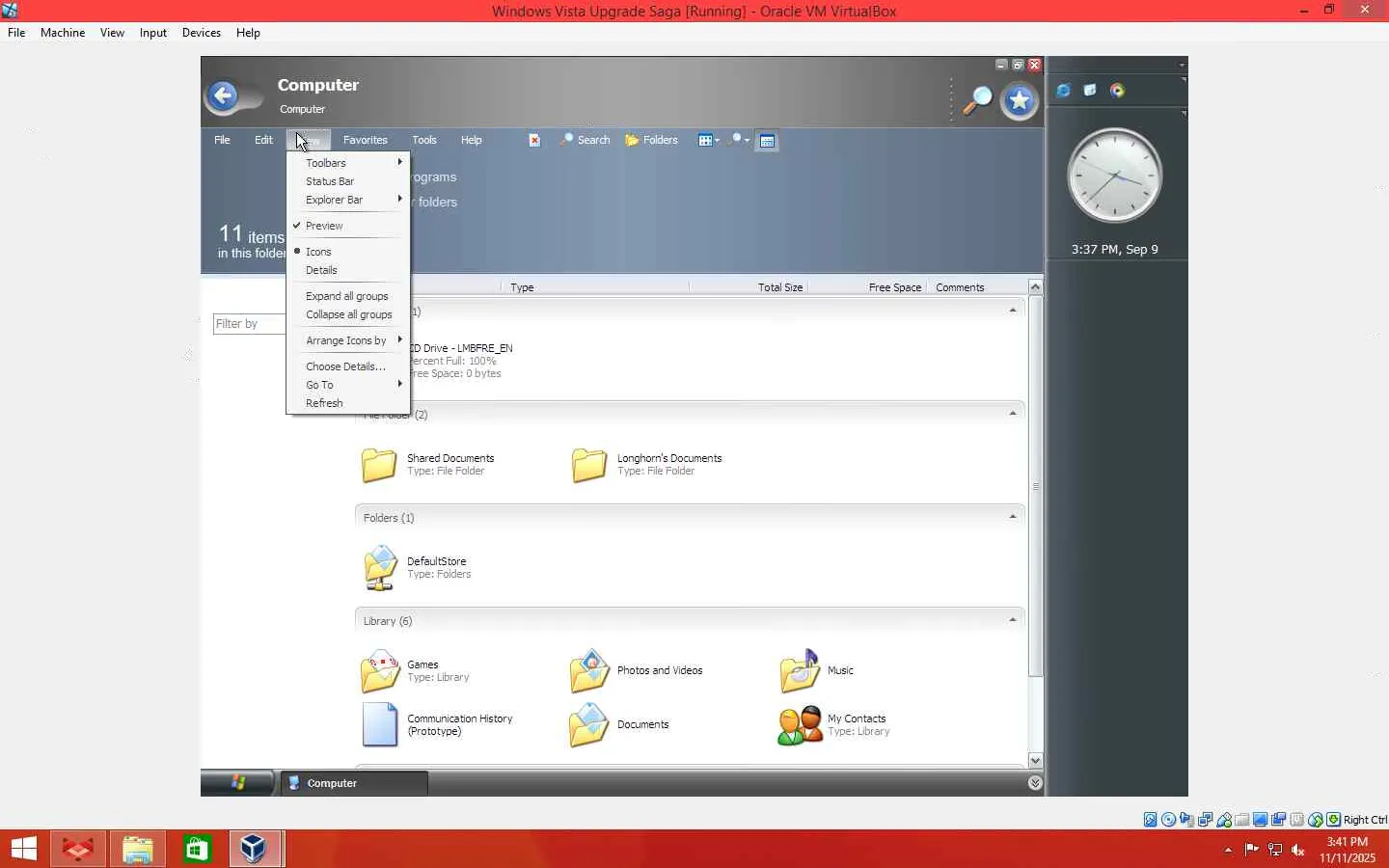This screenshot has height=868, width=1389.
Task: Expand the Toolbars submenu
Action: (348, 163)
